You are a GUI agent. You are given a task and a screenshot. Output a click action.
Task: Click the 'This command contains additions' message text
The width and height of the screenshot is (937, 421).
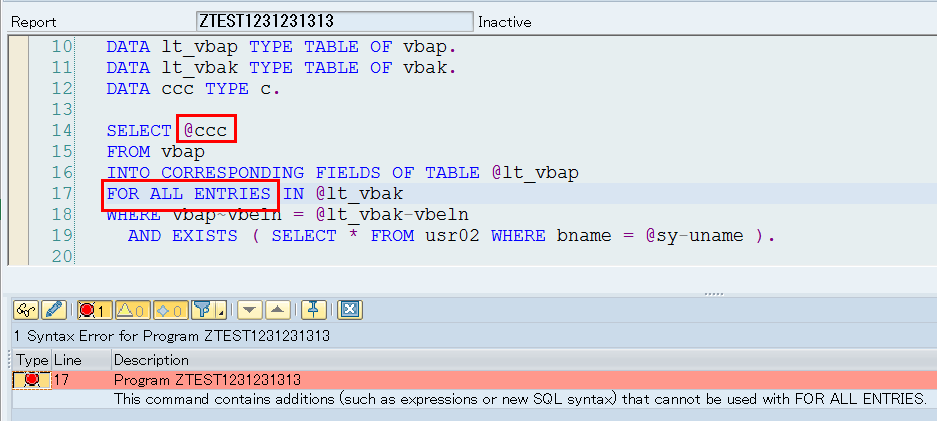point(520,399)
